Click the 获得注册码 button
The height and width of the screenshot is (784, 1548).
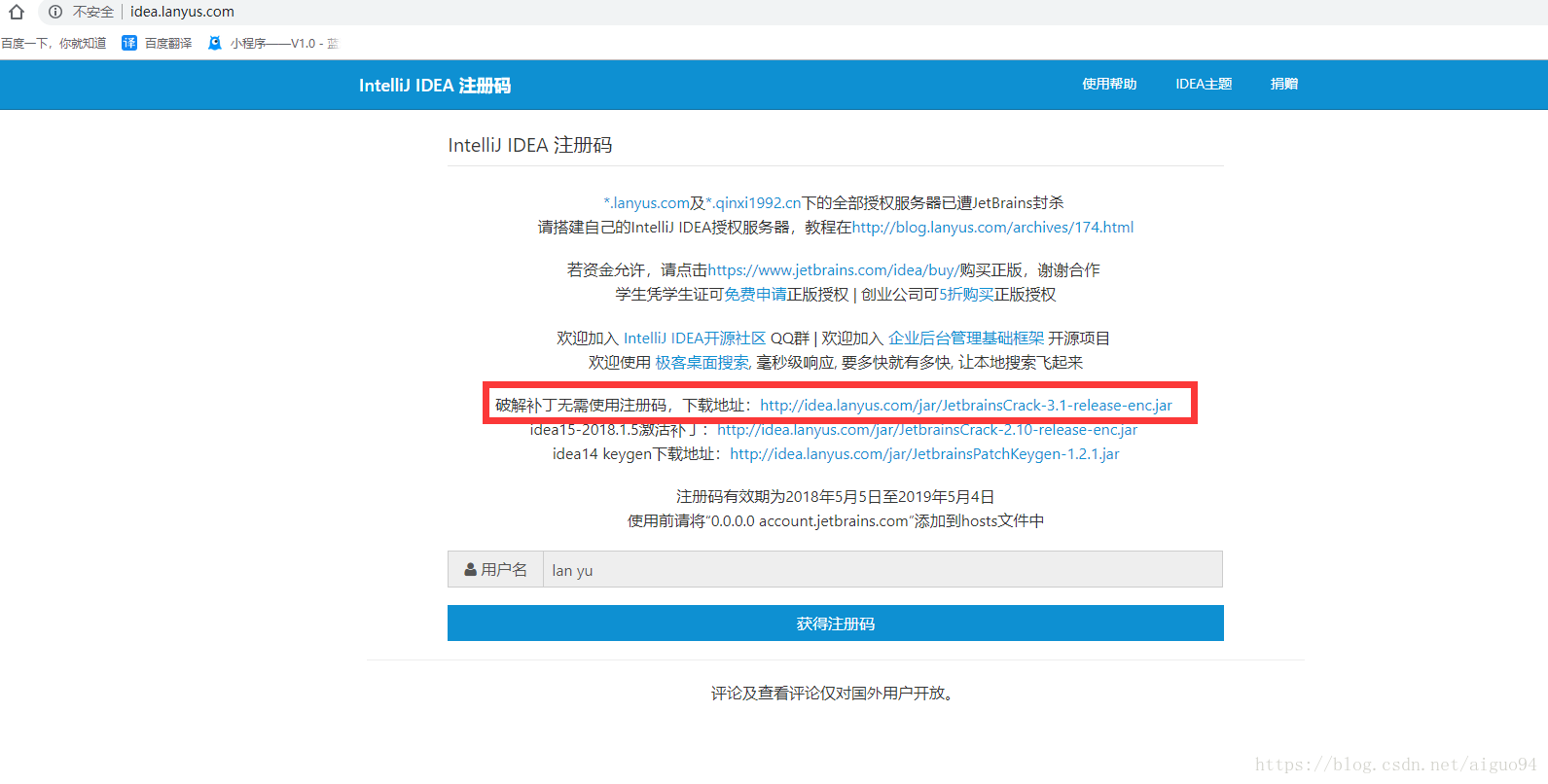click(836, 624)
